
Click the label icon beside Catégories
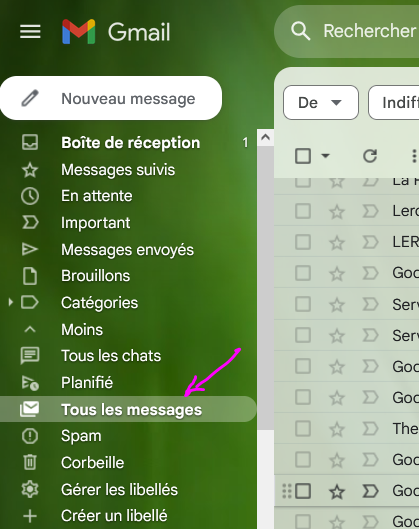click(x=30, y=302)
